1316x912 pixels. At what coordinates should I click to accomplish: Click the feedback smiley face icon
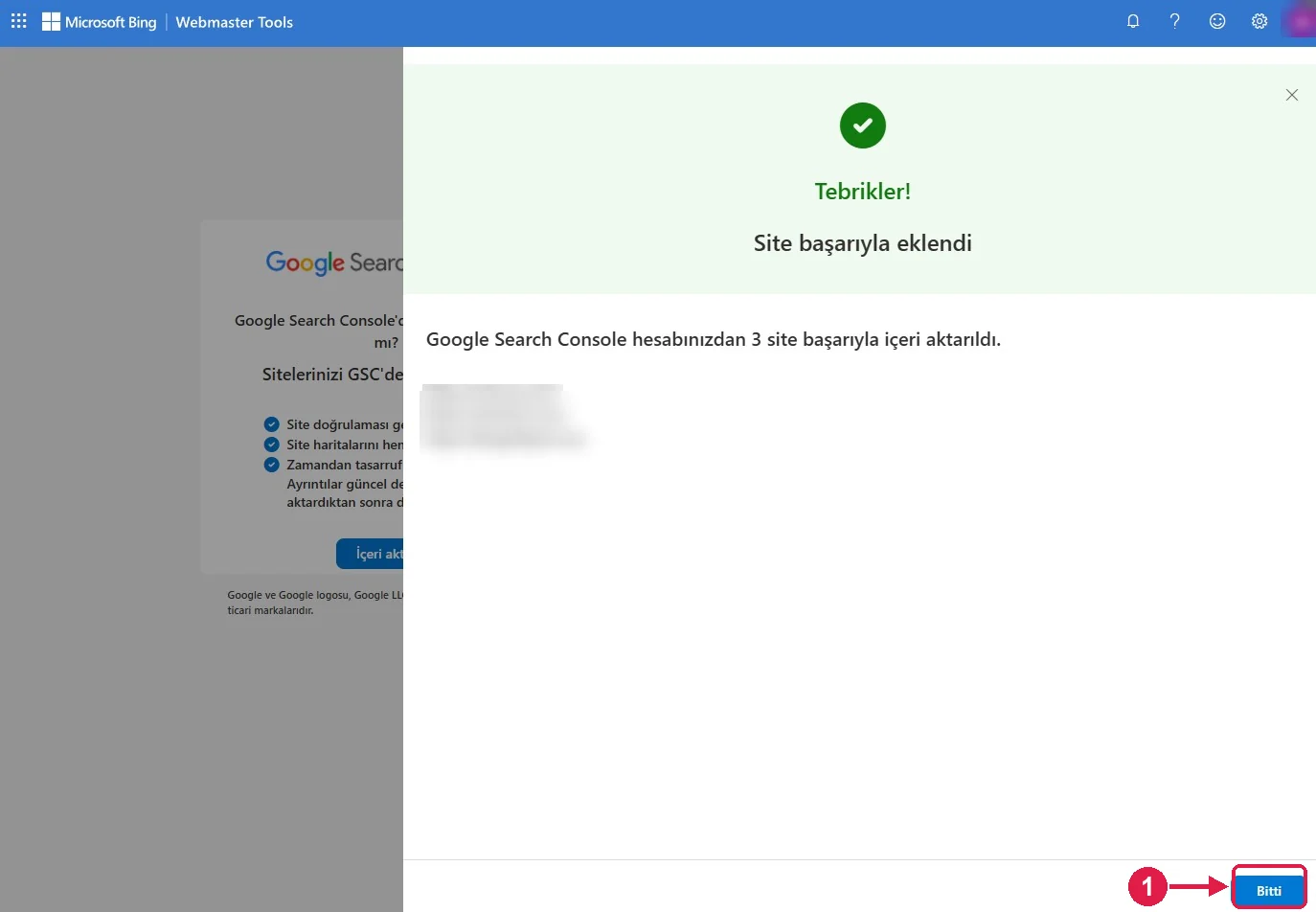coord(1217,21)
